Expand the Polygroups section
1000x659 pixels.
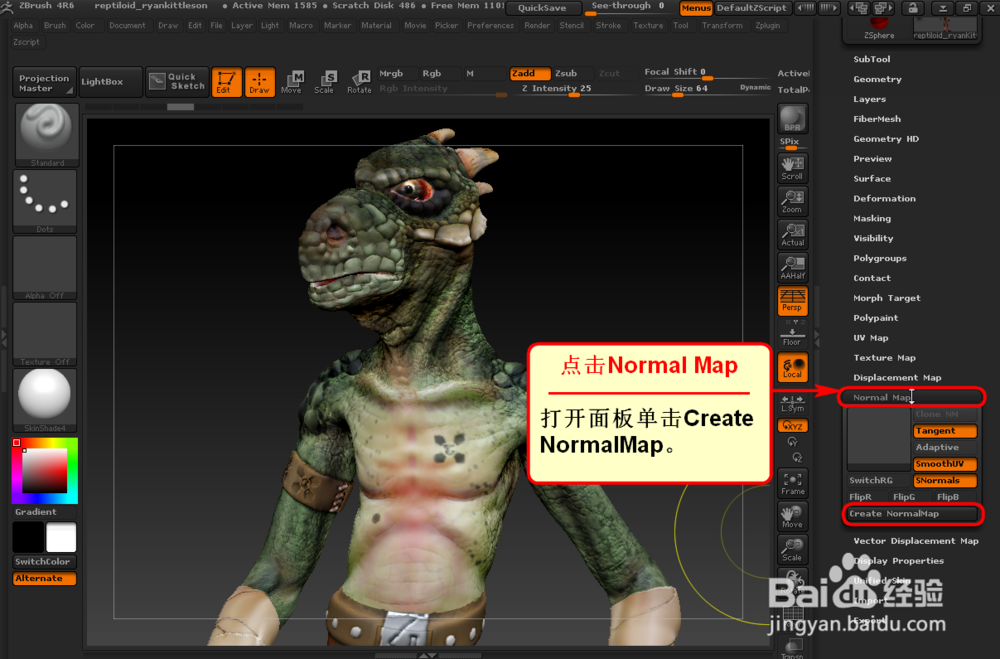tap(880, 258)
